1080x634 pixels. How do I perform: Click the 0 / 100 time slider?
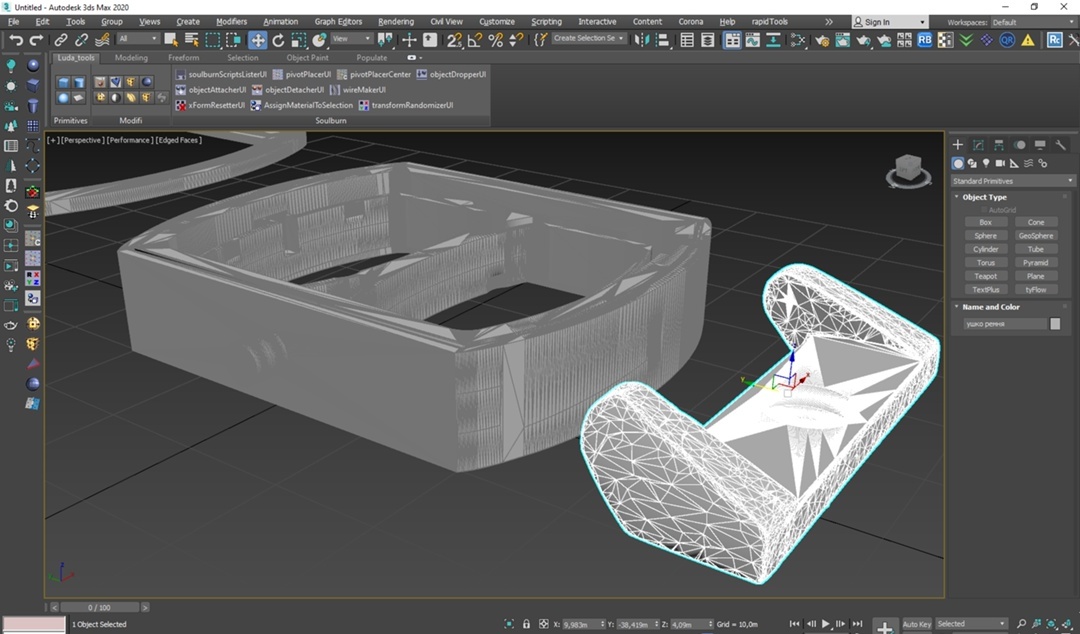(x=99, y=607)
